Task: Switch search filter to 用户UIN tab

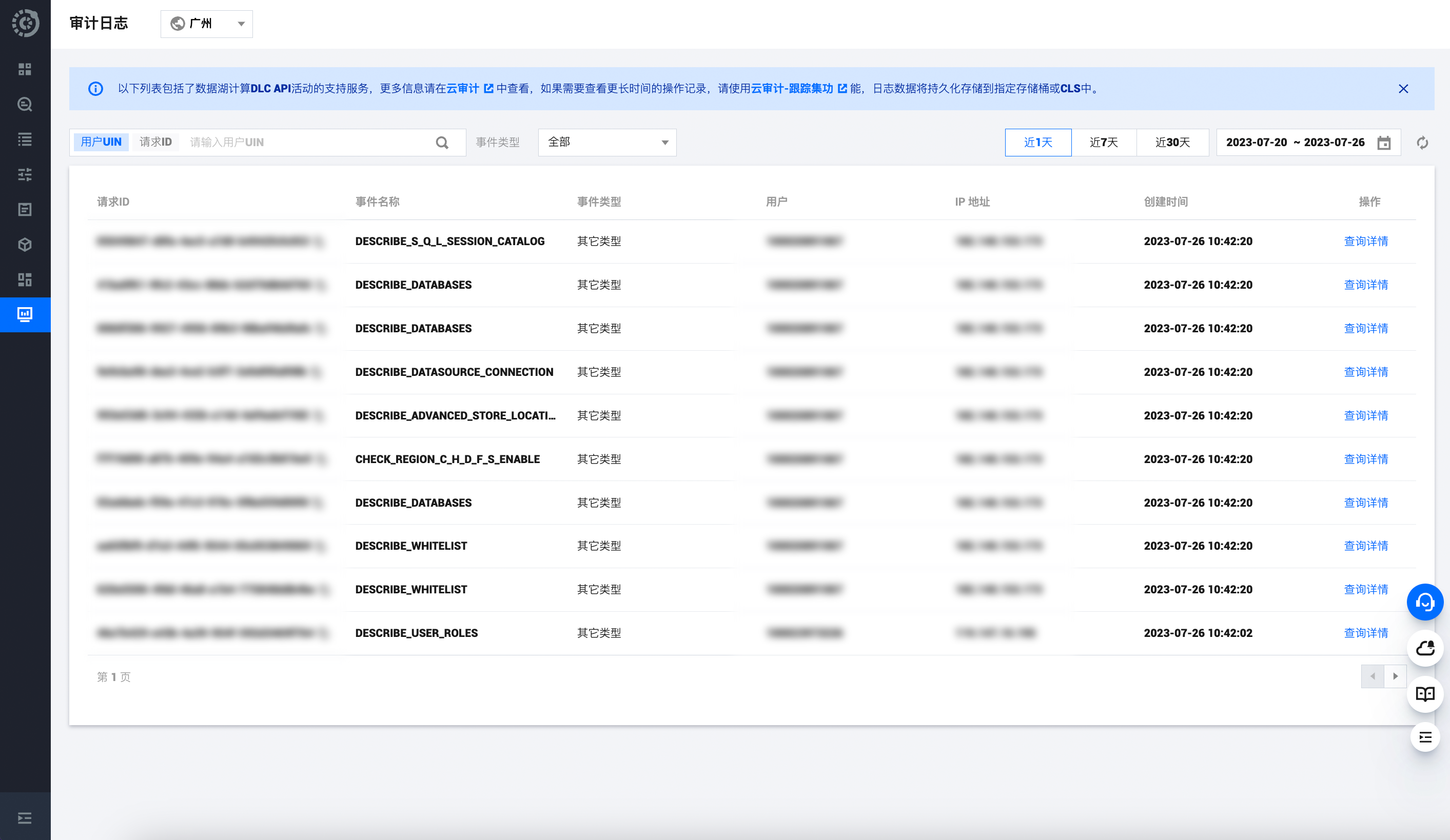Action: coord(101,142)
